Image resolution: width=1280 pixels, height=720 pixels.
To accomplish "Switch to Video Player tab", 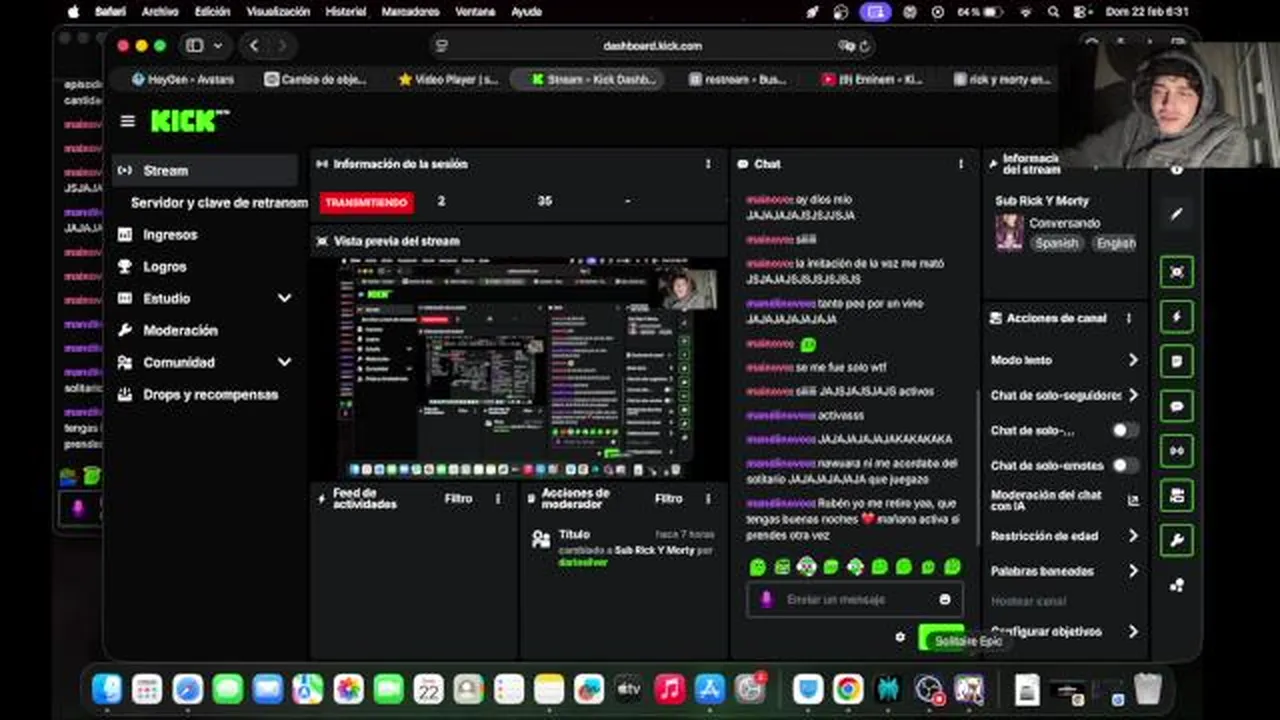I will pos(448,79).
